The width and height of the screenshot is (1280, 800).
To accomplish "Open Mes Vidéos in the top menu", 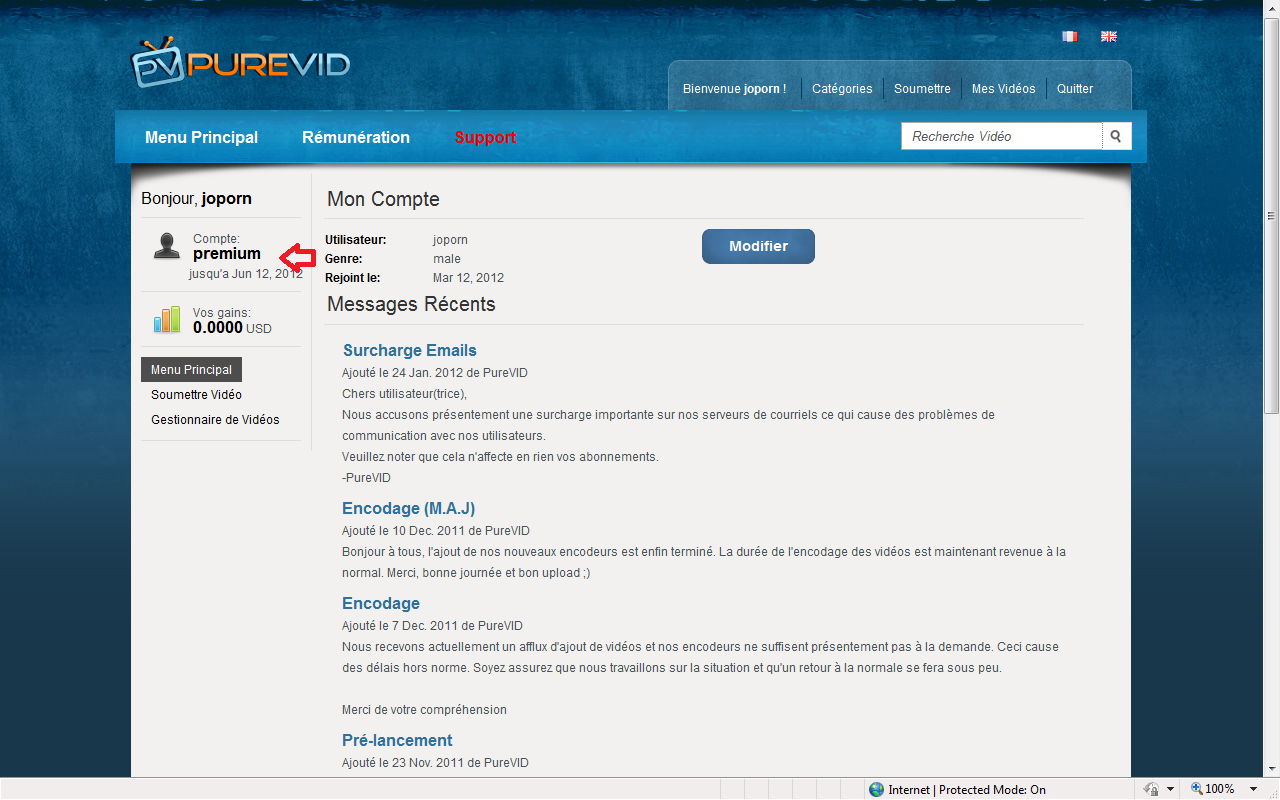I will (1004, 89).
